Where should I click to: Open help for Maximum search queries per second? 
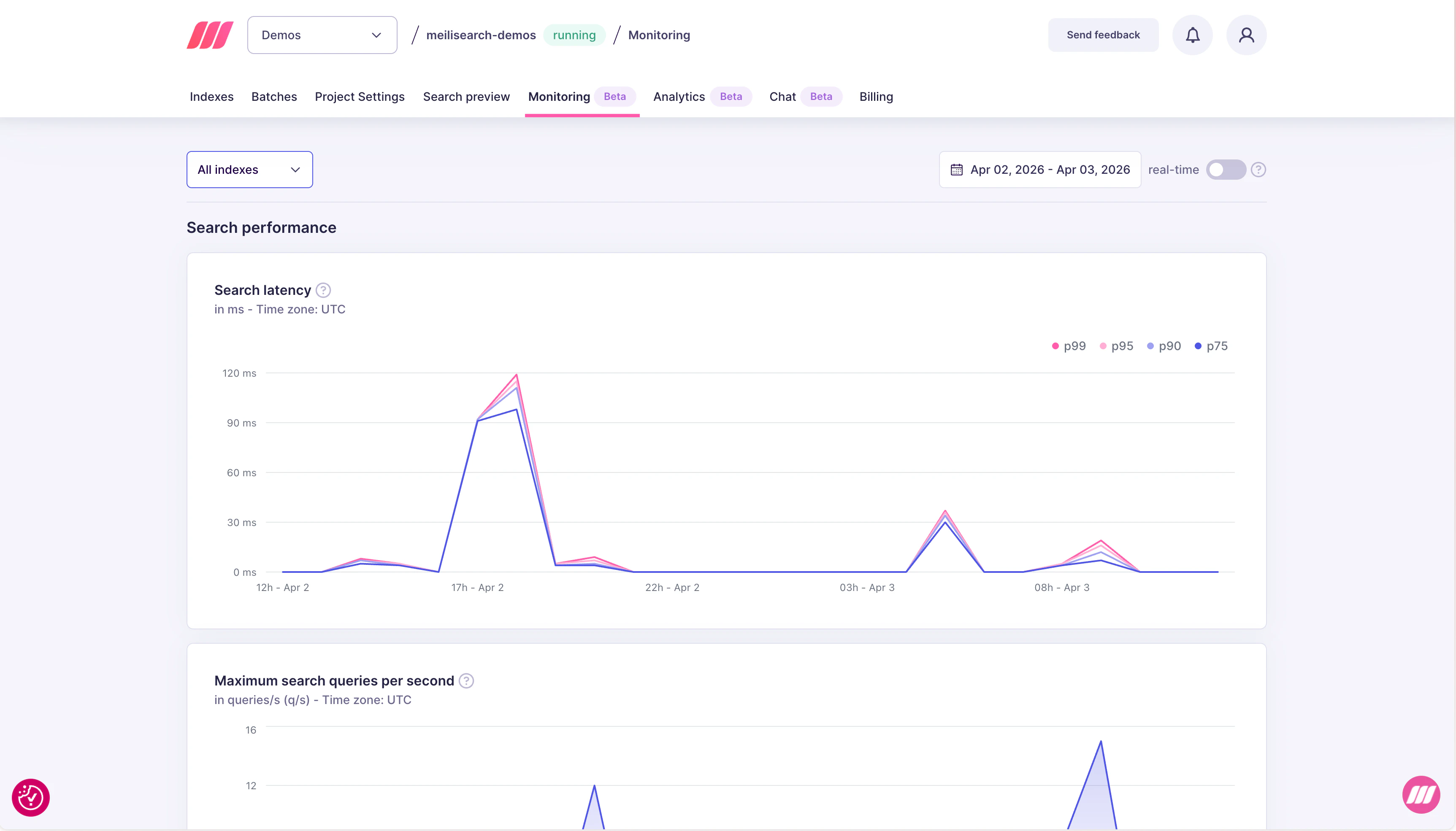tap(466, 680)
